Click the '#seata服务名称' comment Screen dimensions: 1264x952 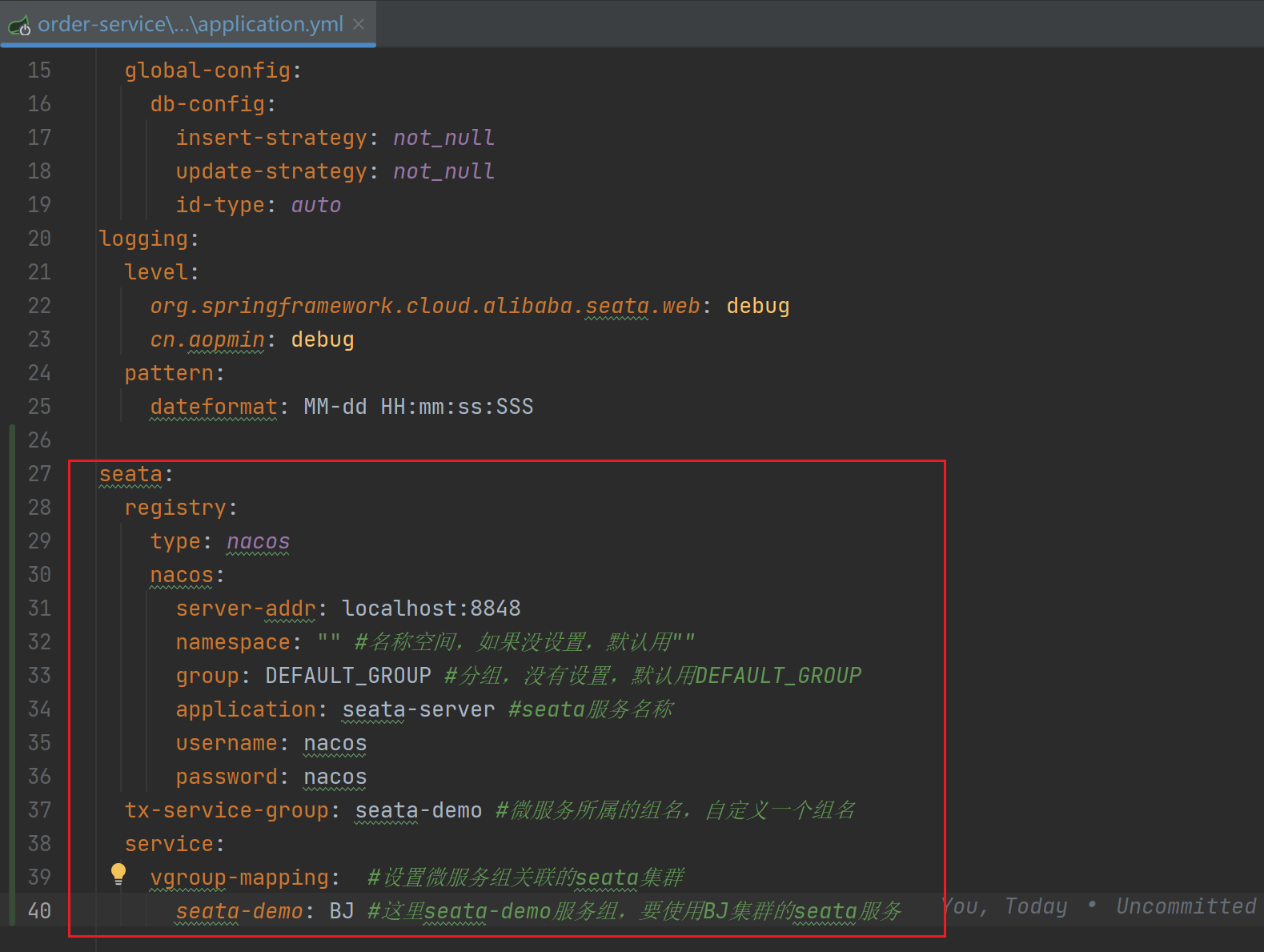591,709
